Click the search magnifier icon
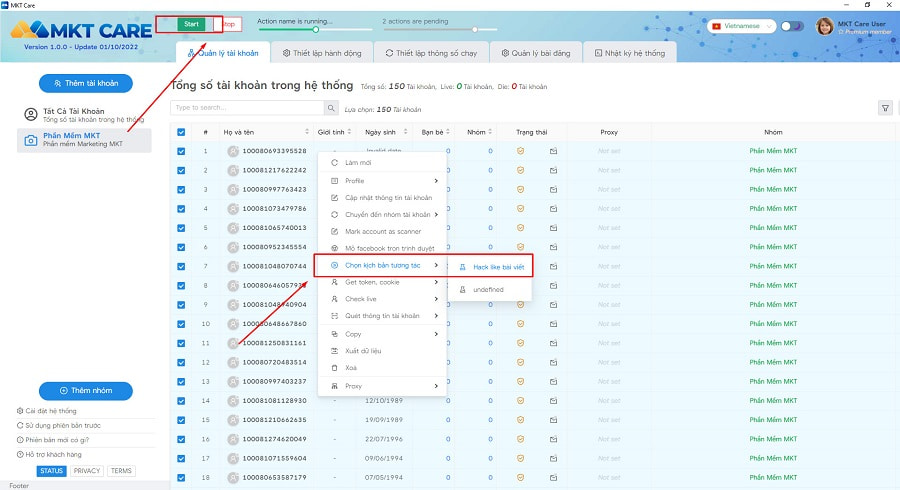The image size is (900, 490). point(331,108)
